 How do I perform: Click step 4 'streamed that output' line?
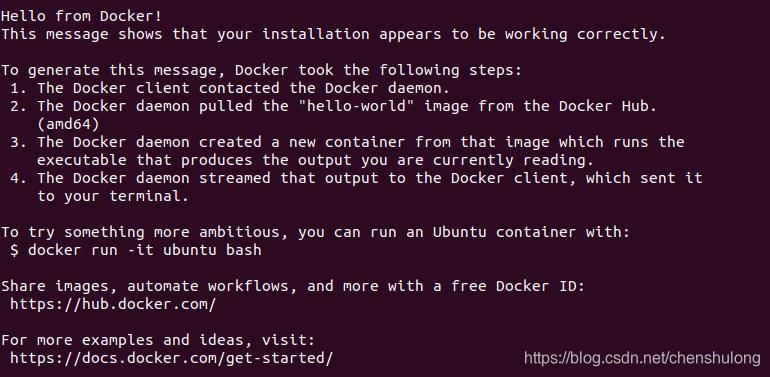(x=356, y=178)
